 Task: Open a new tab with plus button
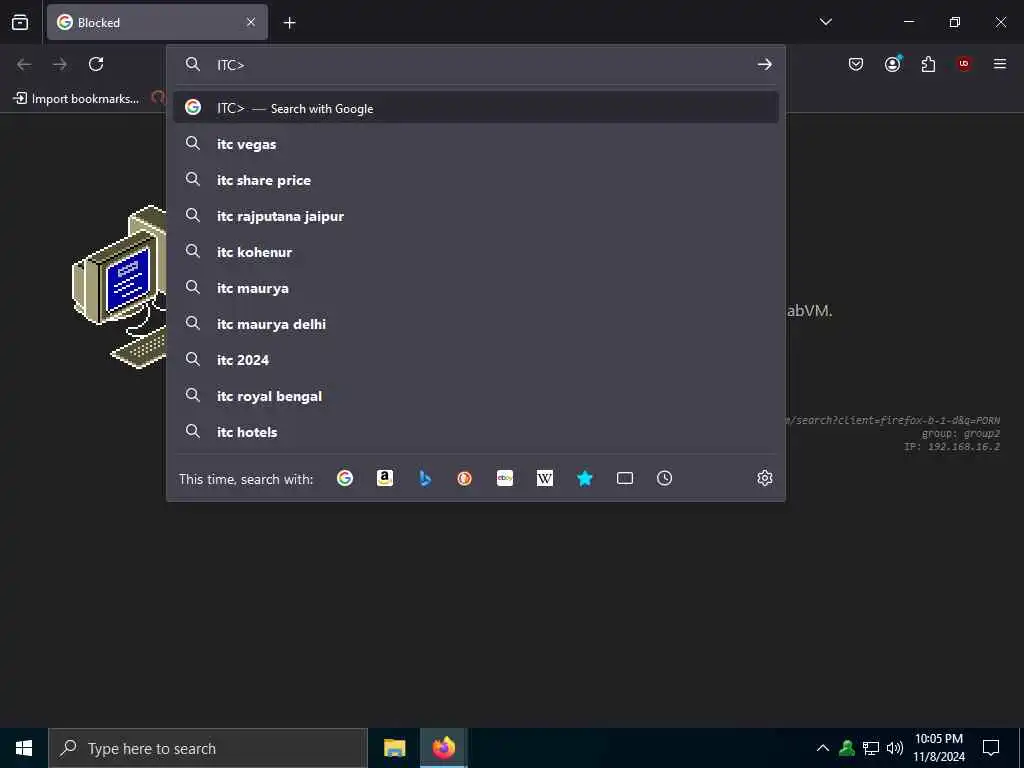tap(289, 23)
